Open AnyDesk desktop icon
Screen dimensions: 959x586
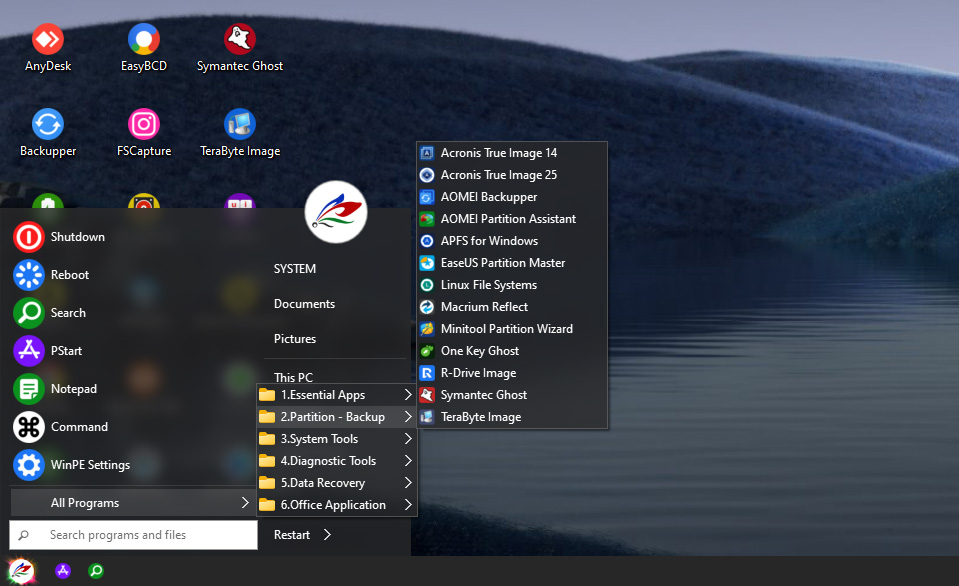click(48, 40)
